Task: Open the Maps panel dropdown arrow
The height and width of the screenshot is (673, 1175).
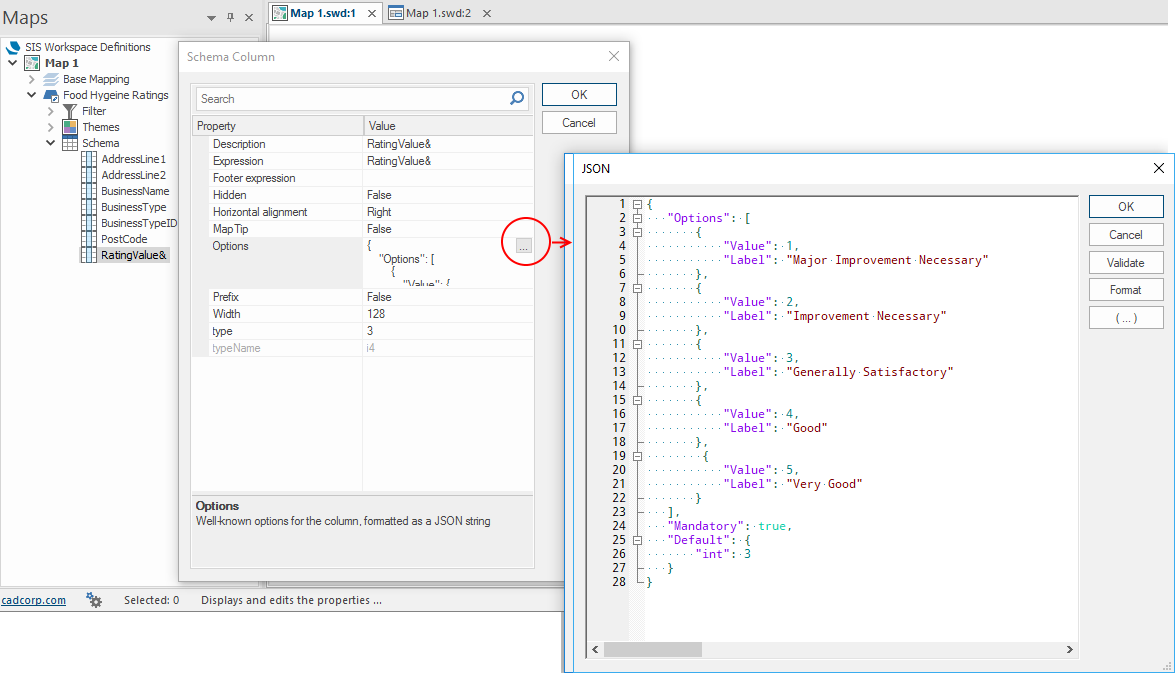Action: click(211, 18)
